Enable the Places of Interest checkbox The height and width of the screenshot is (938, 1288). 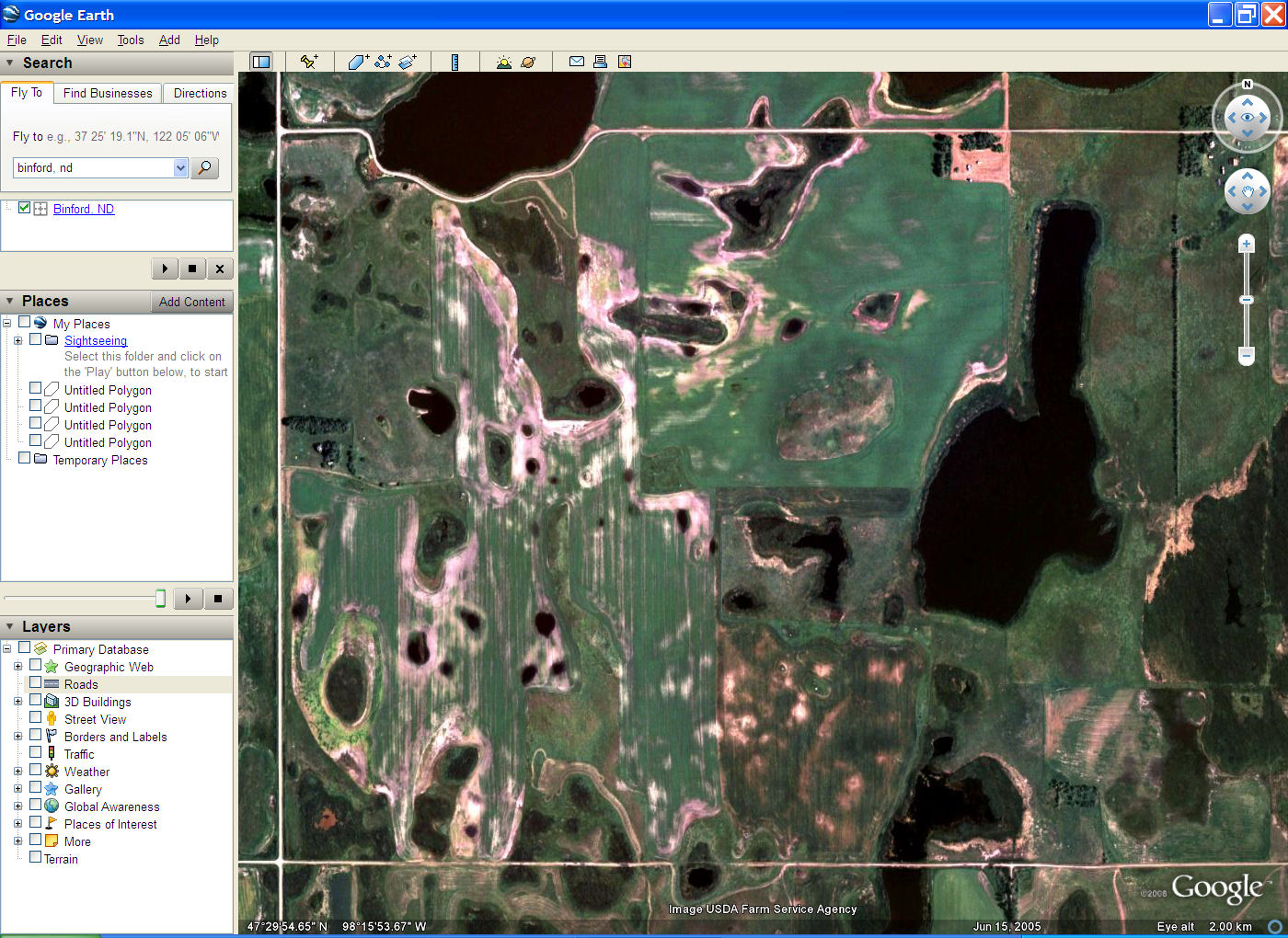tap(35, 822)
